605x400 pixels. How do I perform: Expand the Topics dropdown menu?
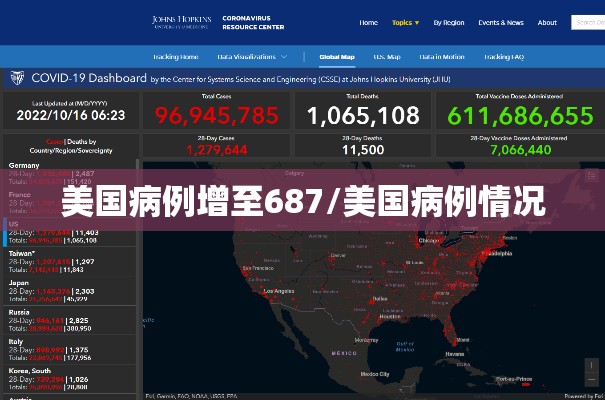[405, 22]
